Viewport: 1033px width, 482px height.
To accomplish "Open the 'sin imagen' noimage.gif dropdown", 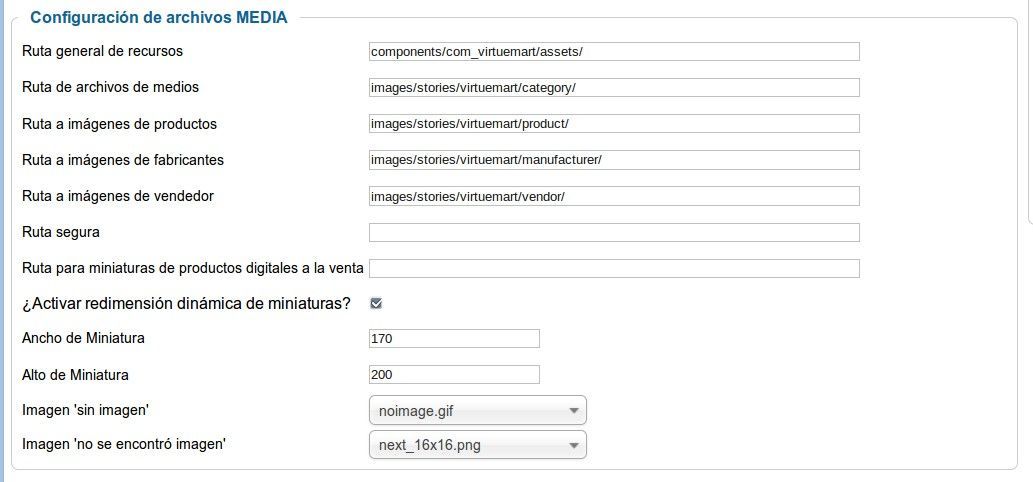I will [478, 412].
